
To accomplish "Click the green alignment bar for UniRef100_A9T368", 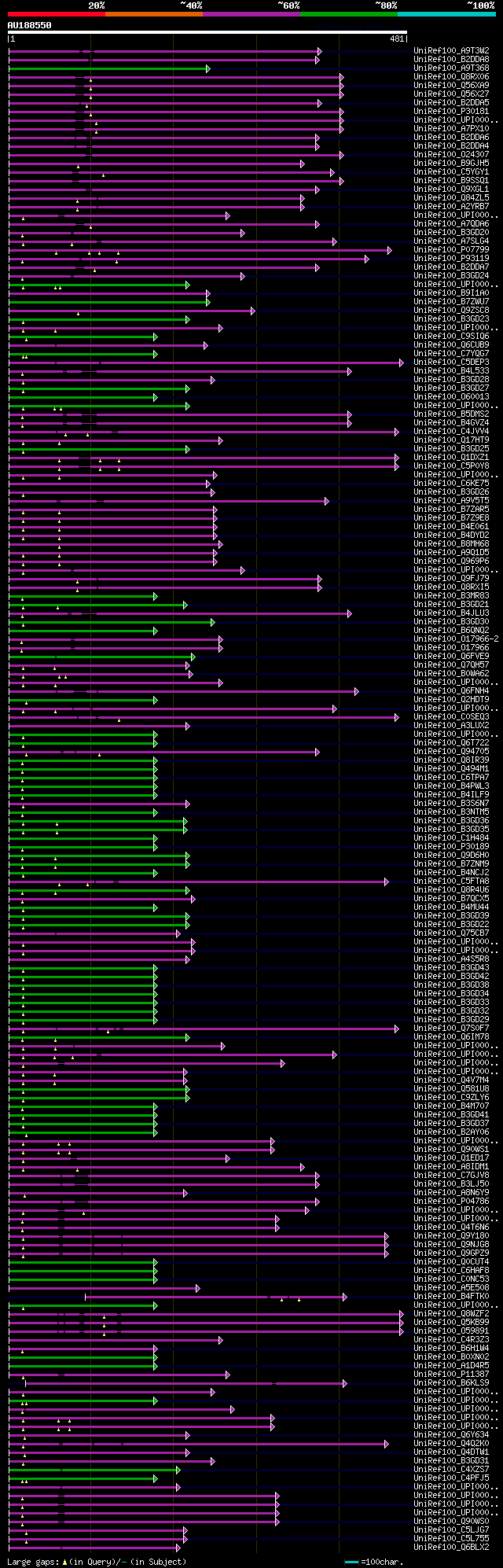I will 108,68.
